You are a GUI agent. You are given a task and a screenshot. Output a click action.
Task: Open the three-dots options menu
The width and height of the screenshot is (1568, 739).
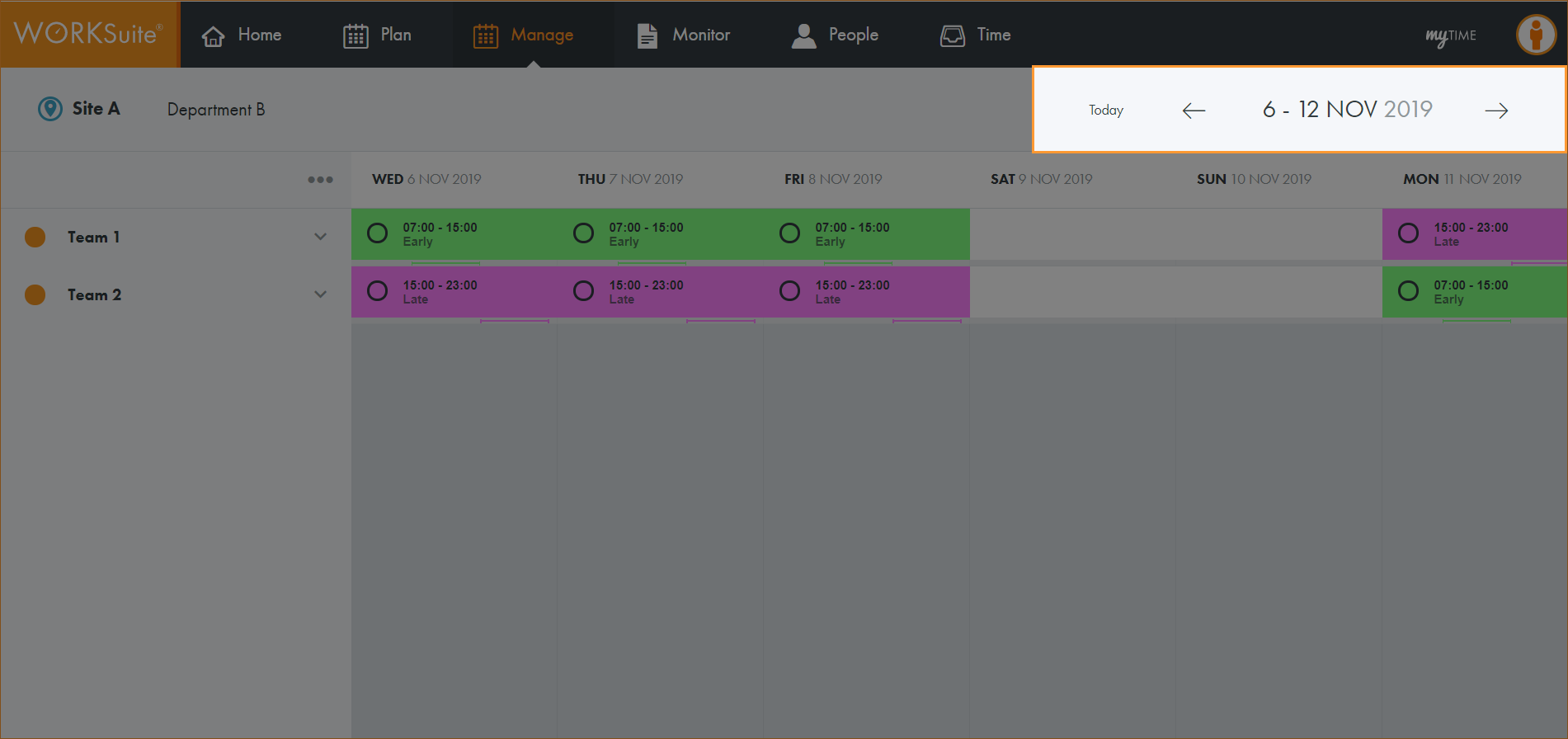[x=320, y=180]
